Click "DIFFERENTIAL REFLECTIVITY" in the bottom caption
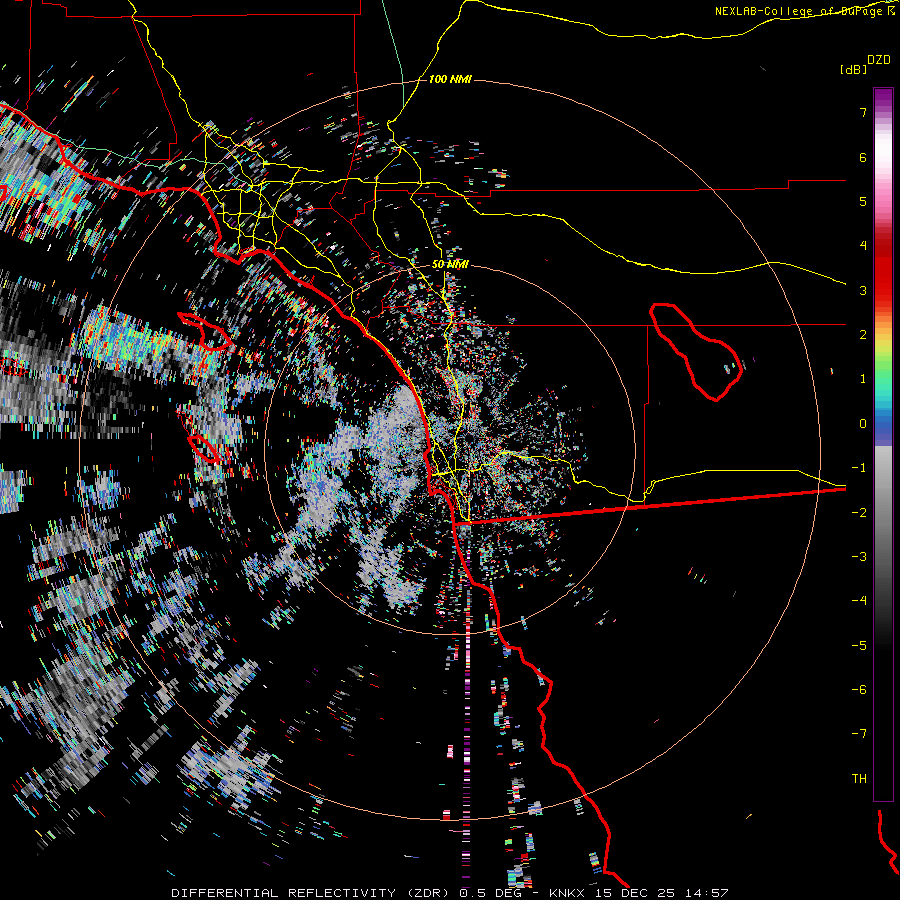The image size is (900, 900). [284, 893]
